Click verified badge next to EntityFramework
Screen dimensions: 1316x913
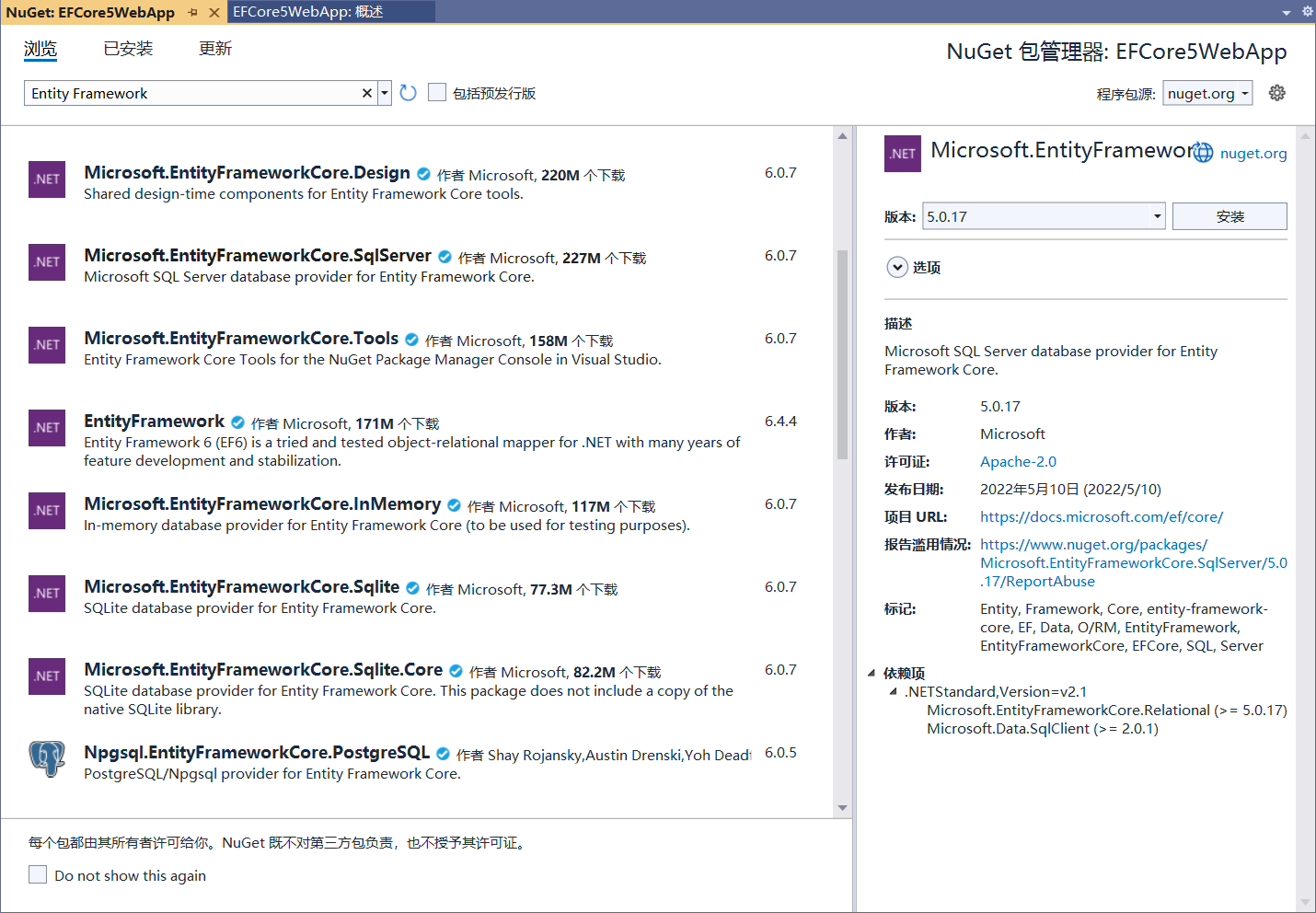(237, 422)
